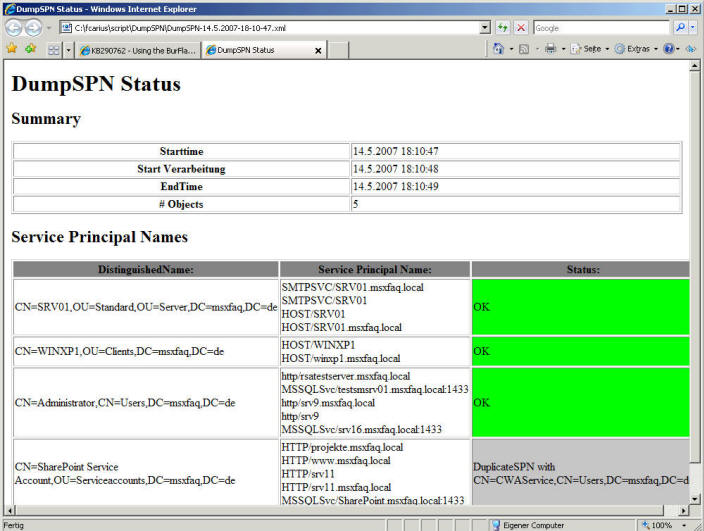Expand the Print options dropdown arrow
The height and width of the screenshot is (531, 704).
pos(563,48)
